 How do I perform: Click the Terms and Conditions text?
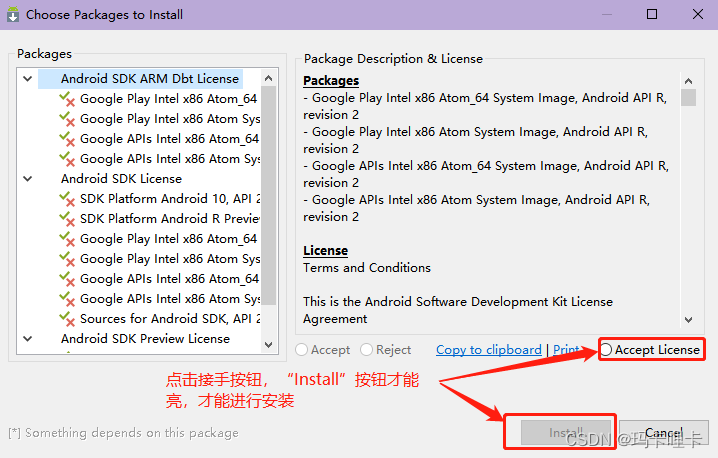tap(367, 268)
